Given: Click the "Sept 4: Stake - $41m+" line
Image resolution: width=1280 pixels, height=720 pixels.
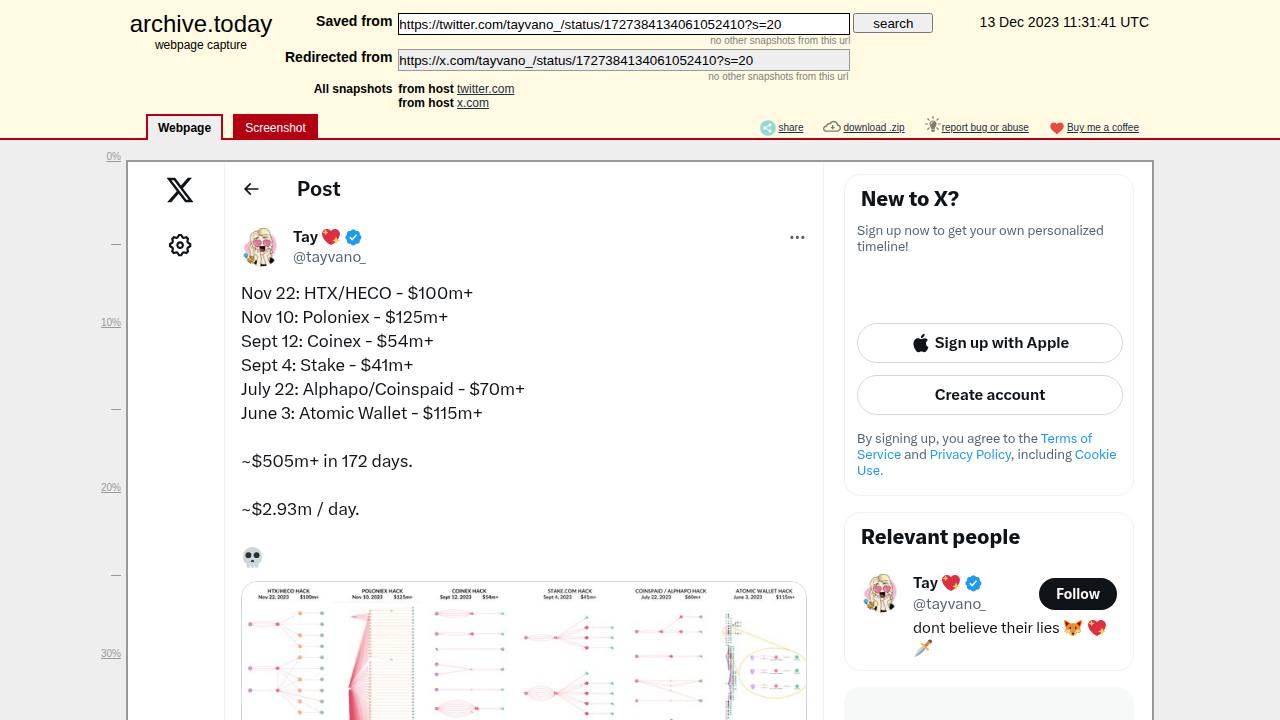Looking at the screenshot, I should click(x=327, y=365).
